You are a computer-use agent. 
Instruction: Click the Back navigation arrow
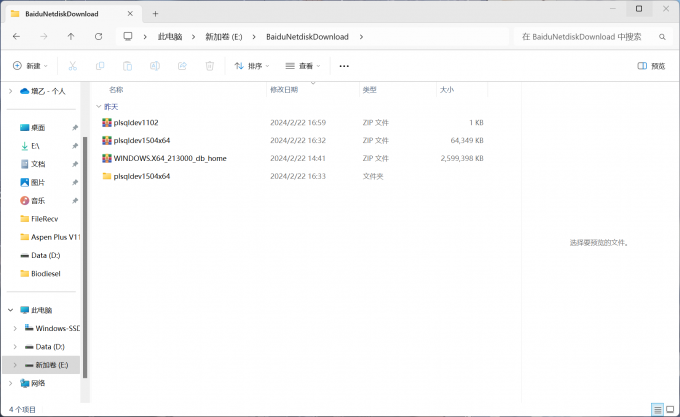click(x=16, y=37)
